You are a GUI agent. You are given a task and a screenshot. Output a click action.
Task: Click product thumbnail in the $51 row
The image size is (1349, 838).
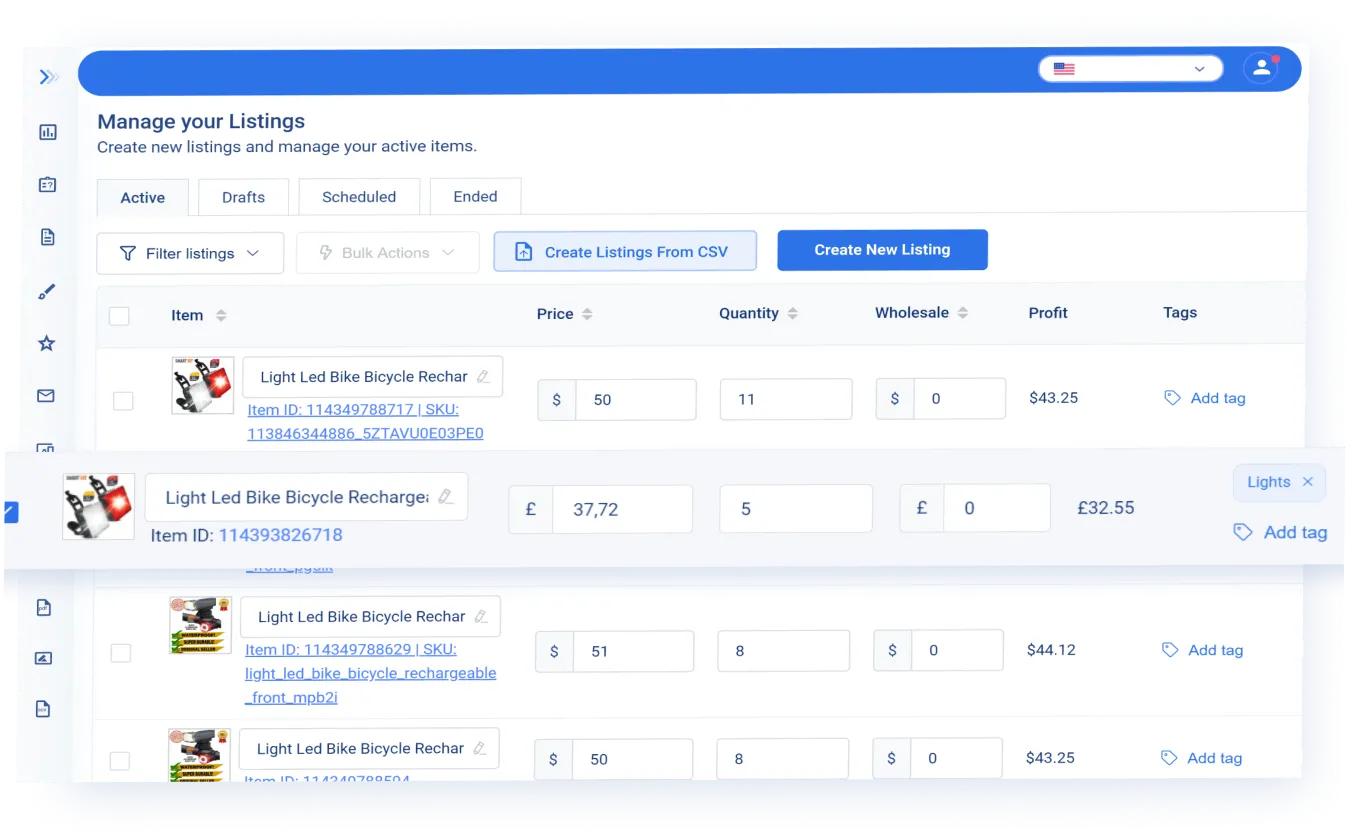(x=201, y=625)
